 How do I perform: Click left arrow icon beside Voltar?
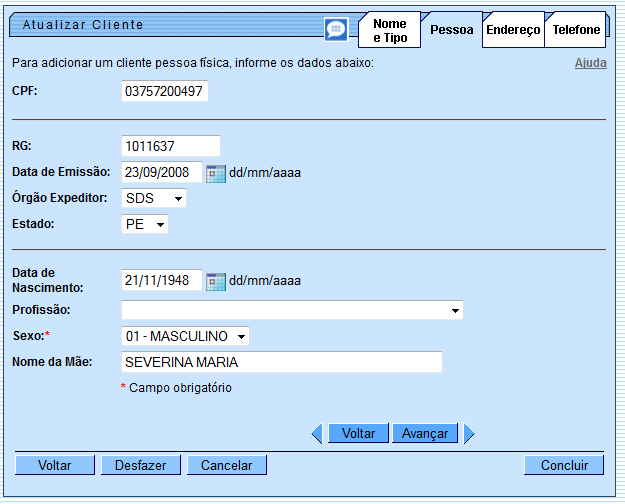pos(317,434)
